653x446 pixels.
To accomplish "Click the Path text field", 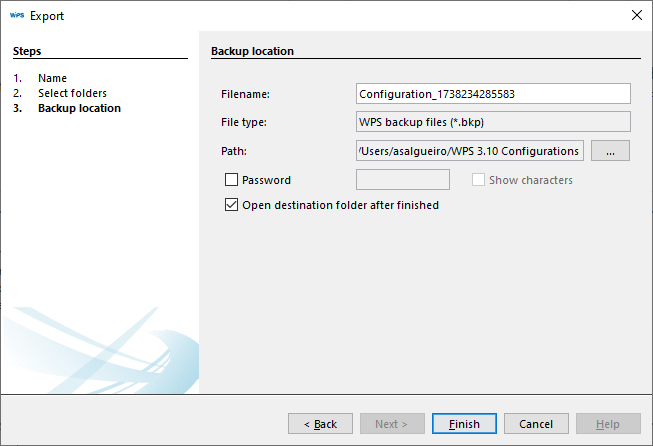I will click(x=469, y=151).
